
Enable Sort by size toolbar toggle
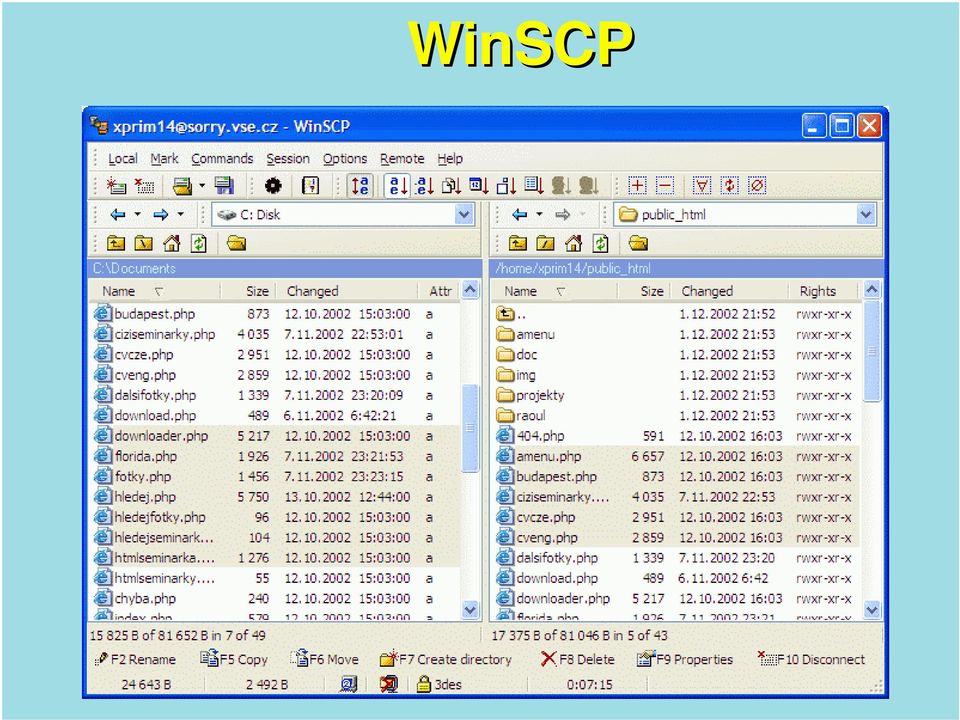tap(506, 186)
